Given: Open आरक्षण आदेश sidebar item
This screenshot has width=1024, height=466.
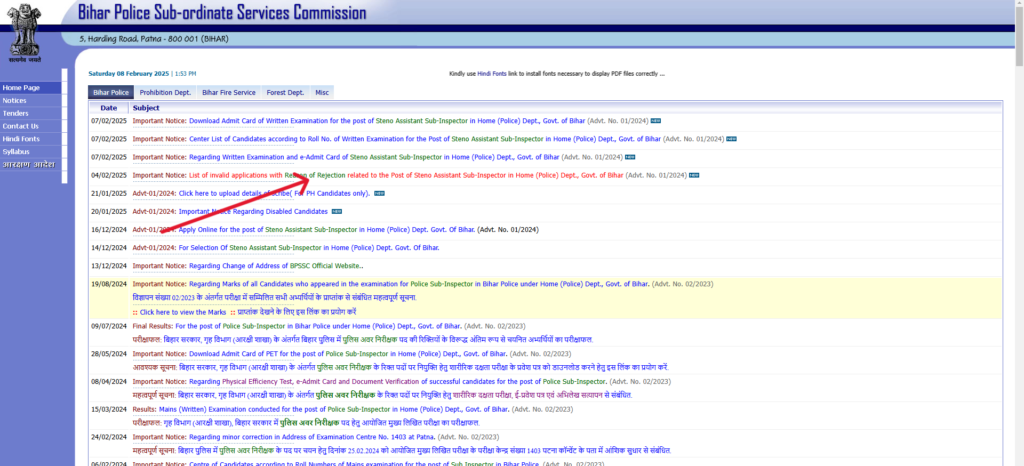Looking at the screenshot, I should click(31, 164).
